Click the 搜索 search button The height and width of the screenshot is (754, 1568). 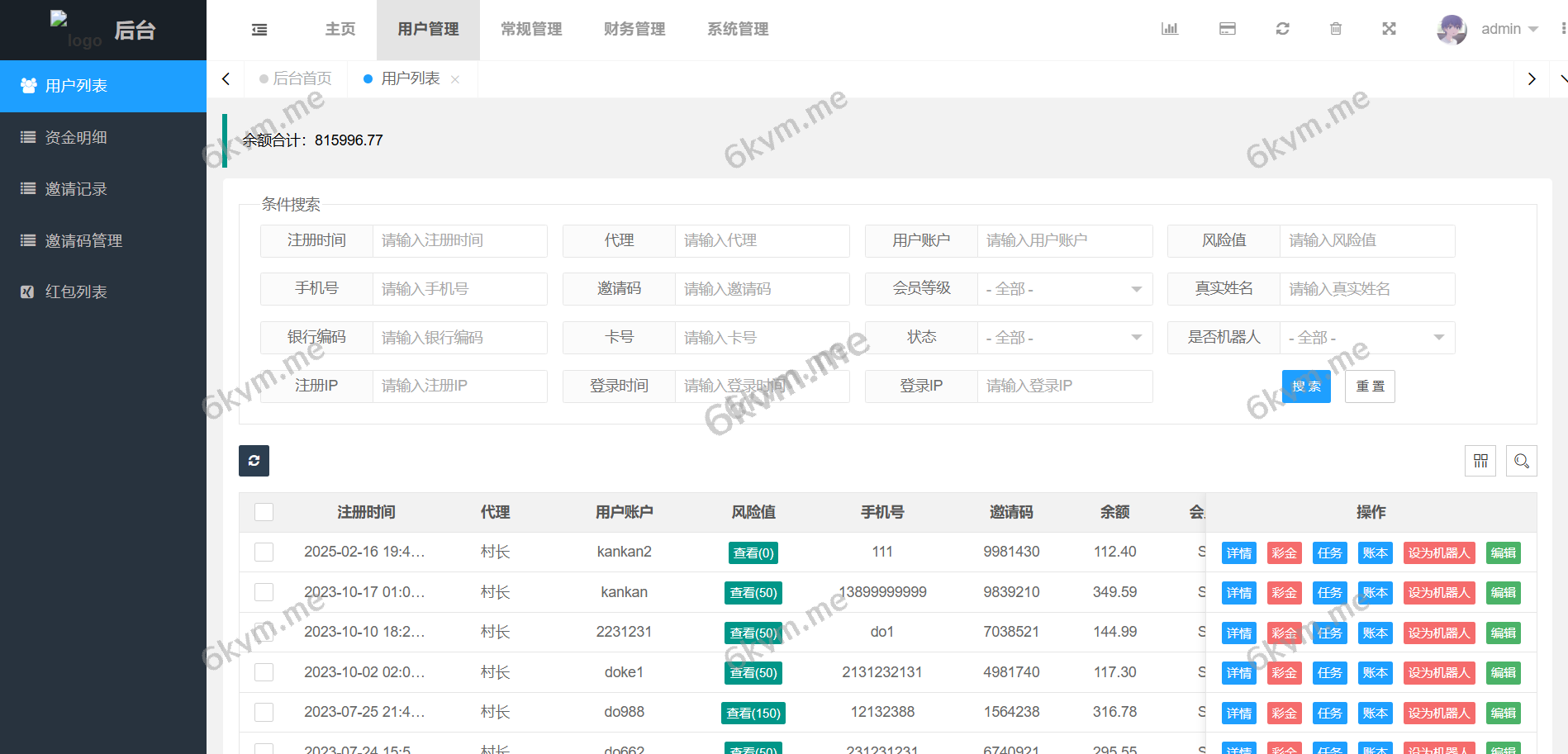1306,386
